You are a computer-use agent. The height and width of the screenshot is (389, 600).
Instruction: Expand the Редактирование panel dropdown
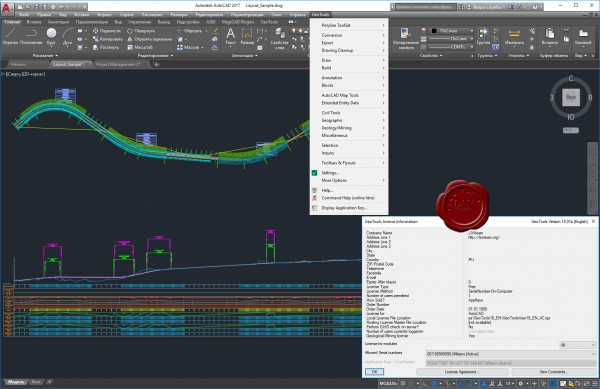tap(155, 55)
